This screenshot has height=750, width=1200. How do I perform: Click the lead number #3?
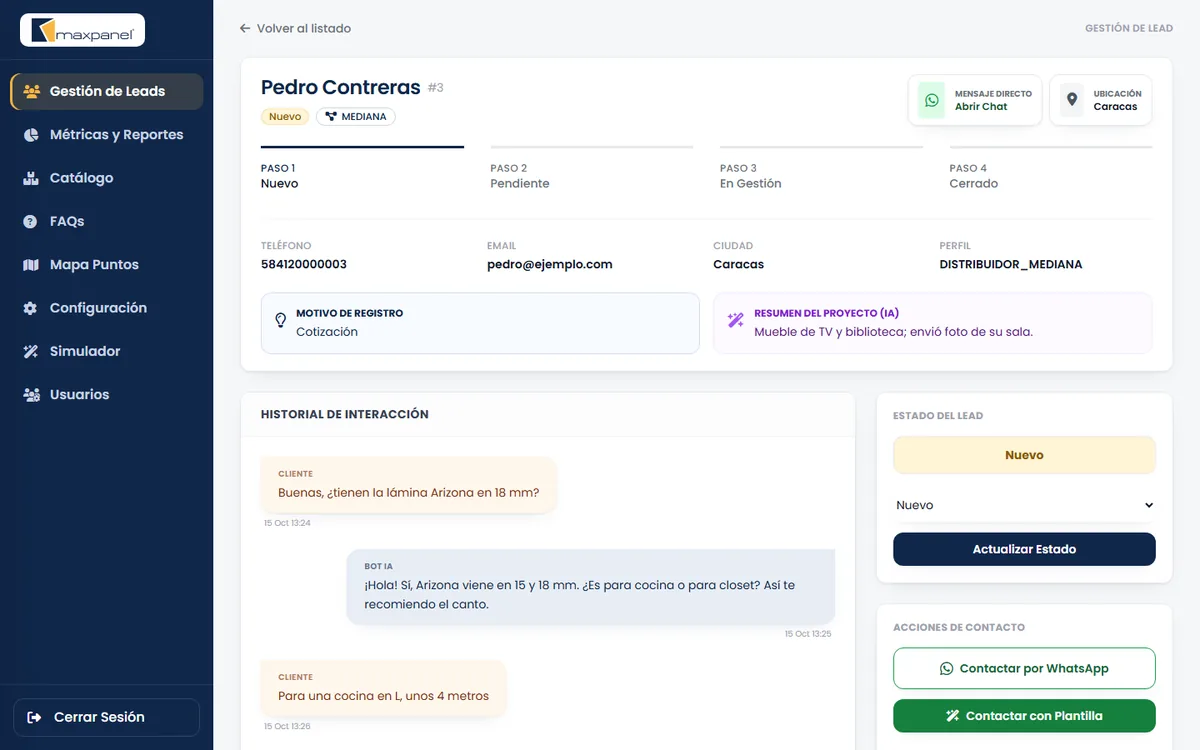pos(436,88)
